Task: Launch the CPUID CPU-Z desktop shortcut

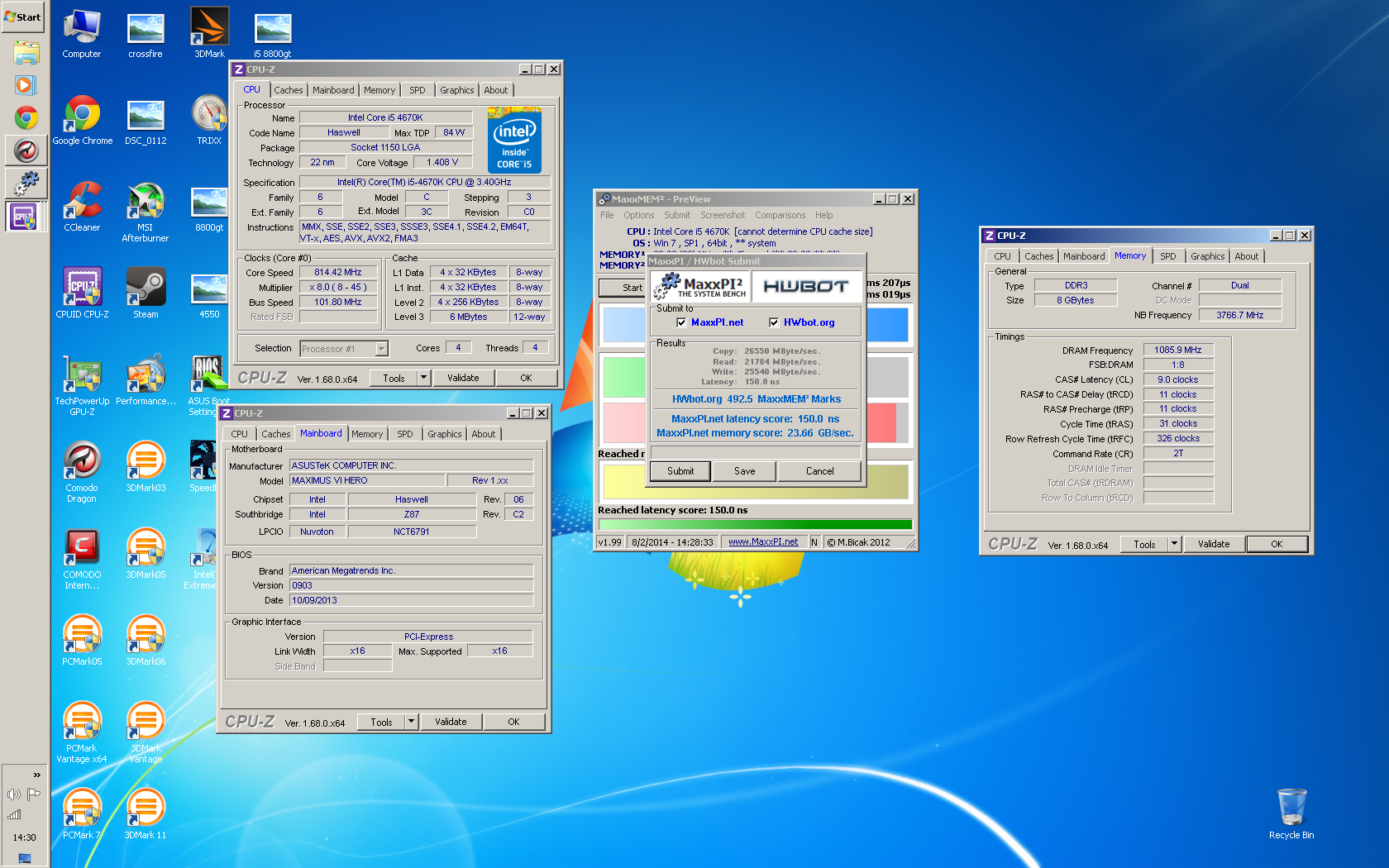Action: 82,293
